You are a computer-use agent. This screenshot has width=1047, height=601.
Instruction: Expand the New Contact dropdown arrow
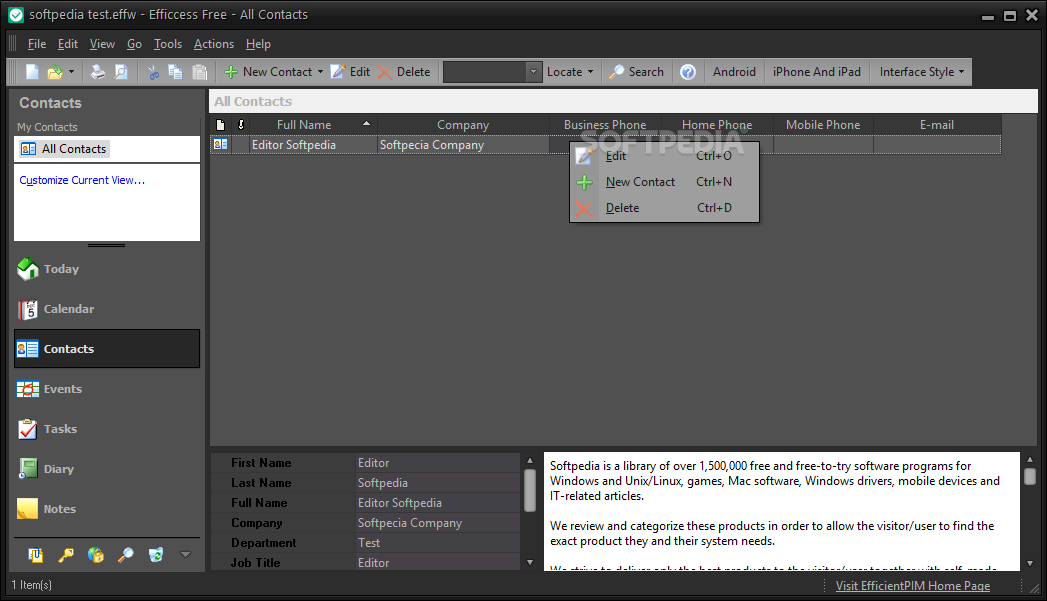click(321, 71)
